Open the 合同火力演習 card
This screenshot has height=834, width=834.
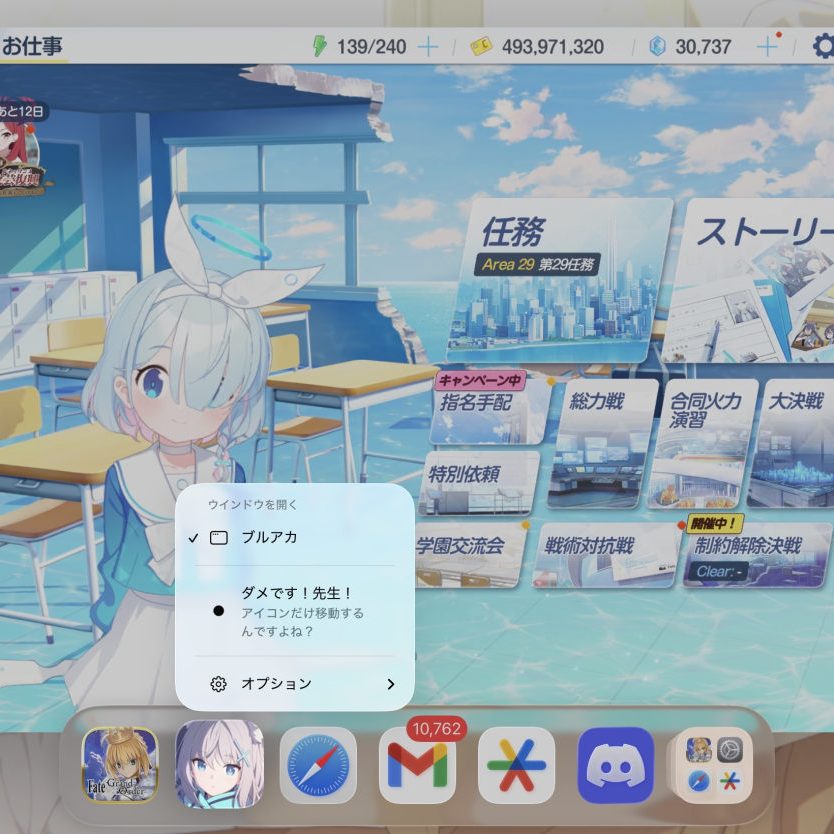pos(702,444)
